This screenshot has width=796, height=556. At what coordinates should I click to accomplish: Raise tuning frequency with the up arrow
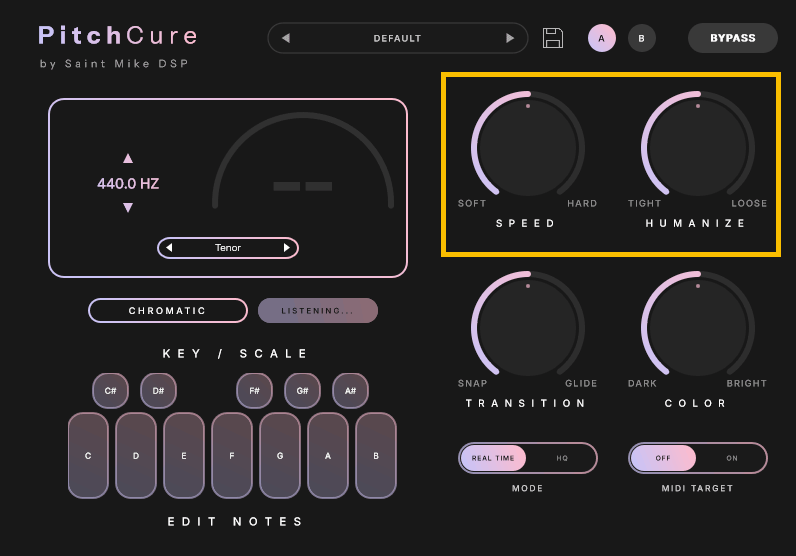[x=128, y=158]
